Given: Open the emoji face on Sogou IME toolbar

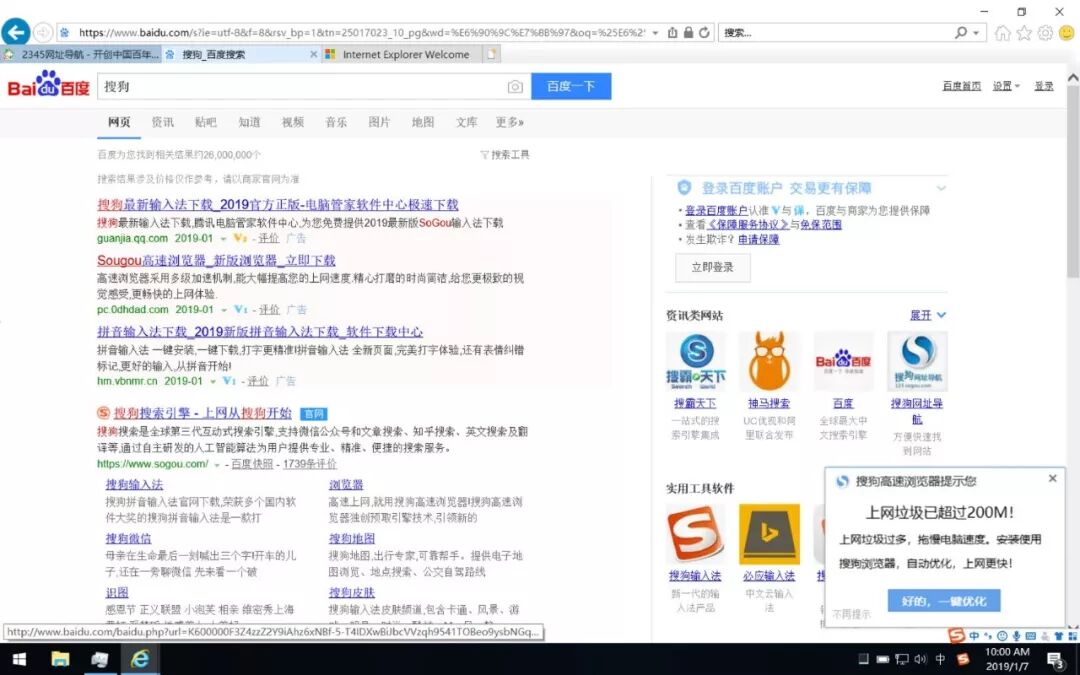Looking at the screenshot, I should (1002, 636).
